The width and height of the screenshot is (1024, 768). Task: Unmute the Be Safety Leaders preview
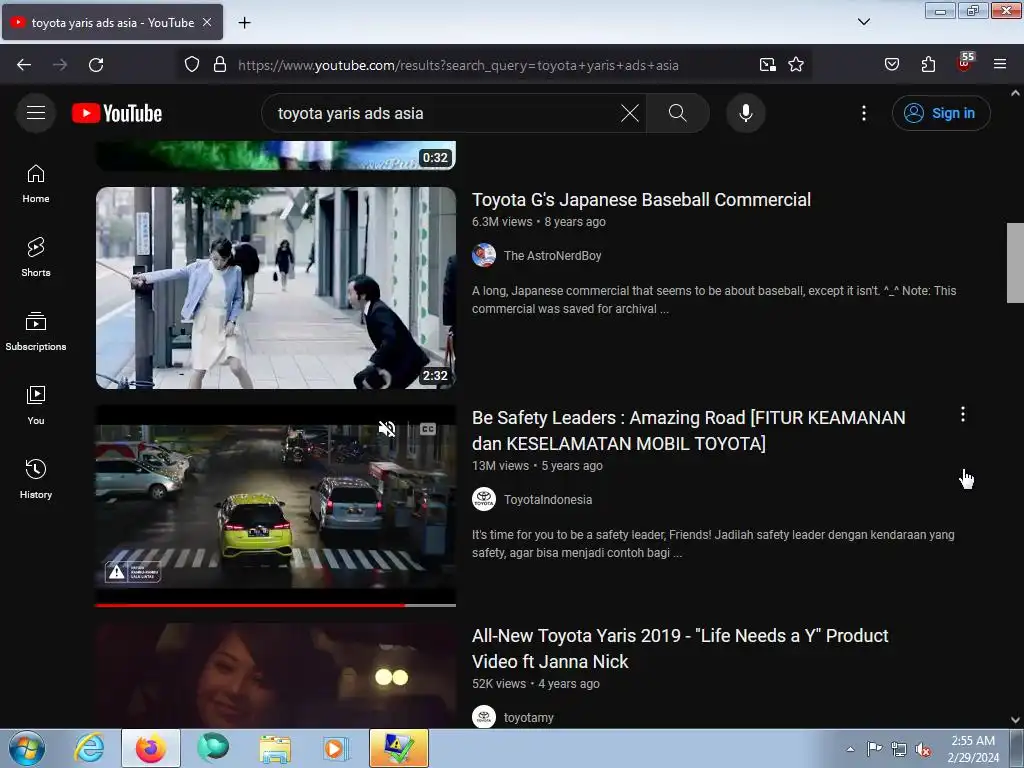(x=387, y=429)
